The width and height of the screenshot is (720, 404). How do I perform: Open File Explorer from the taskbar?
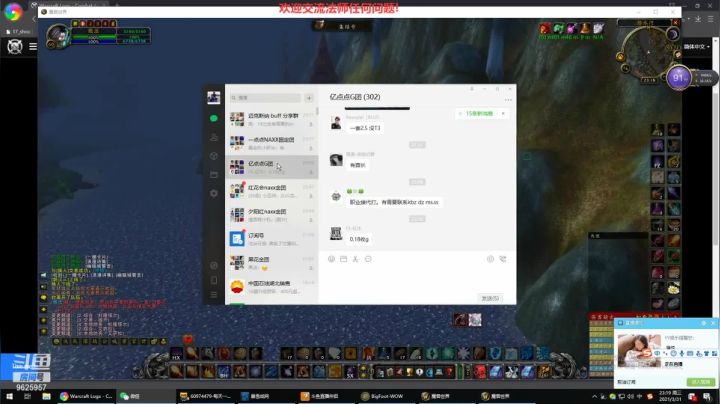[46, 396]
